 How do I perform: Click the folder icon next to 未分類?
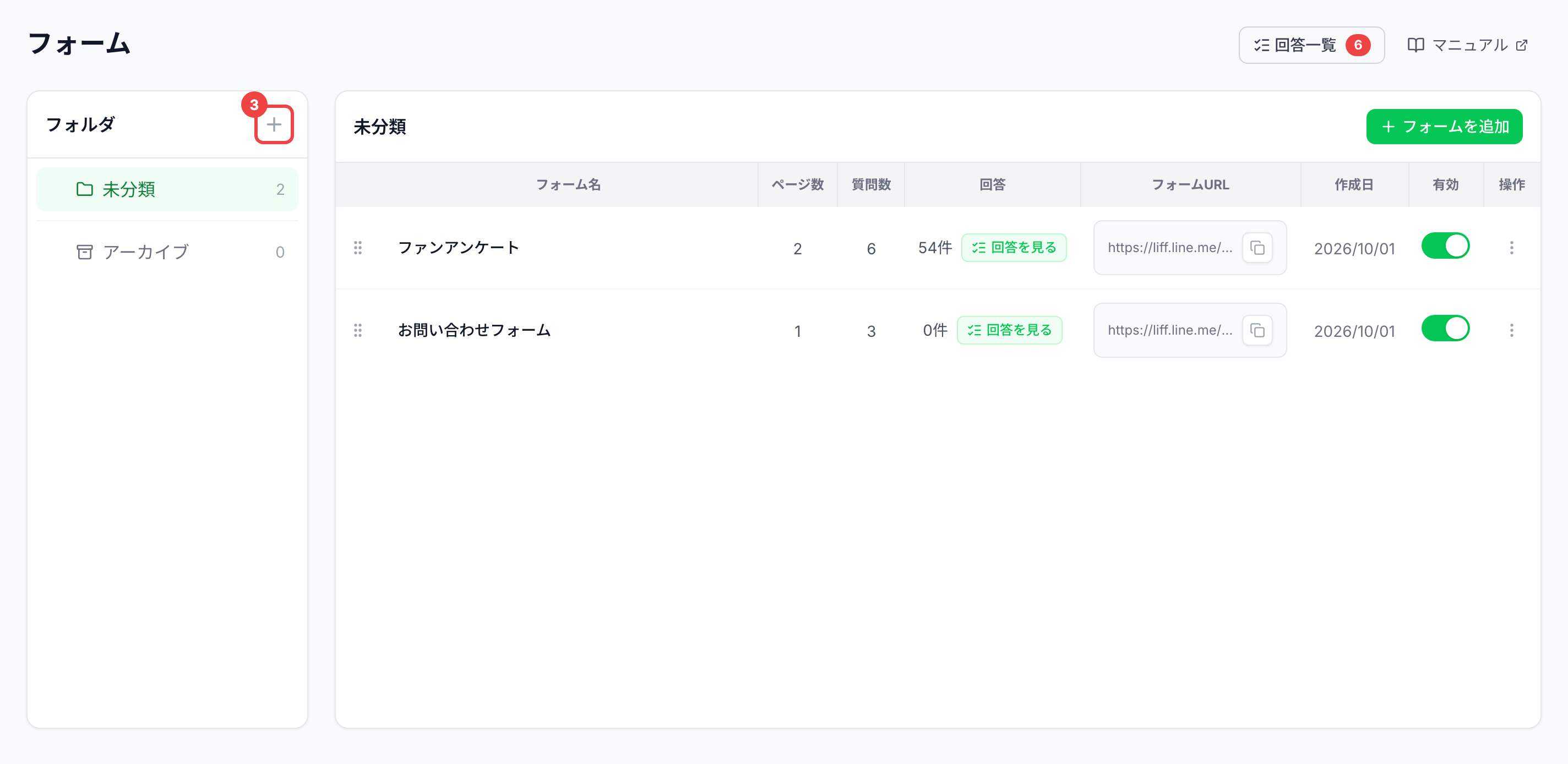[x=85, y=189]
